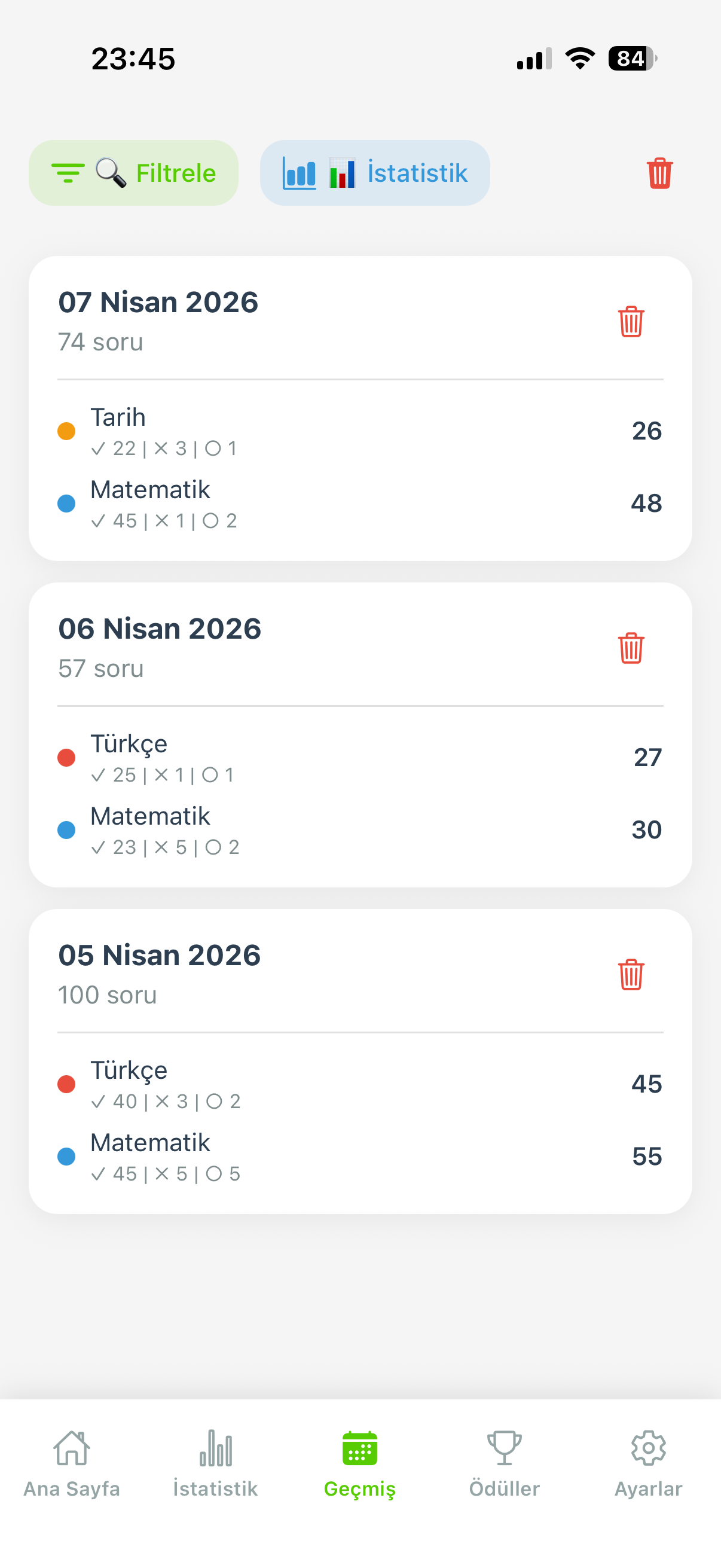Viewport: 721px width, 1568px height.
Task: Select the Matematik row on 05 Nisan
Action: coord(359,1157)
